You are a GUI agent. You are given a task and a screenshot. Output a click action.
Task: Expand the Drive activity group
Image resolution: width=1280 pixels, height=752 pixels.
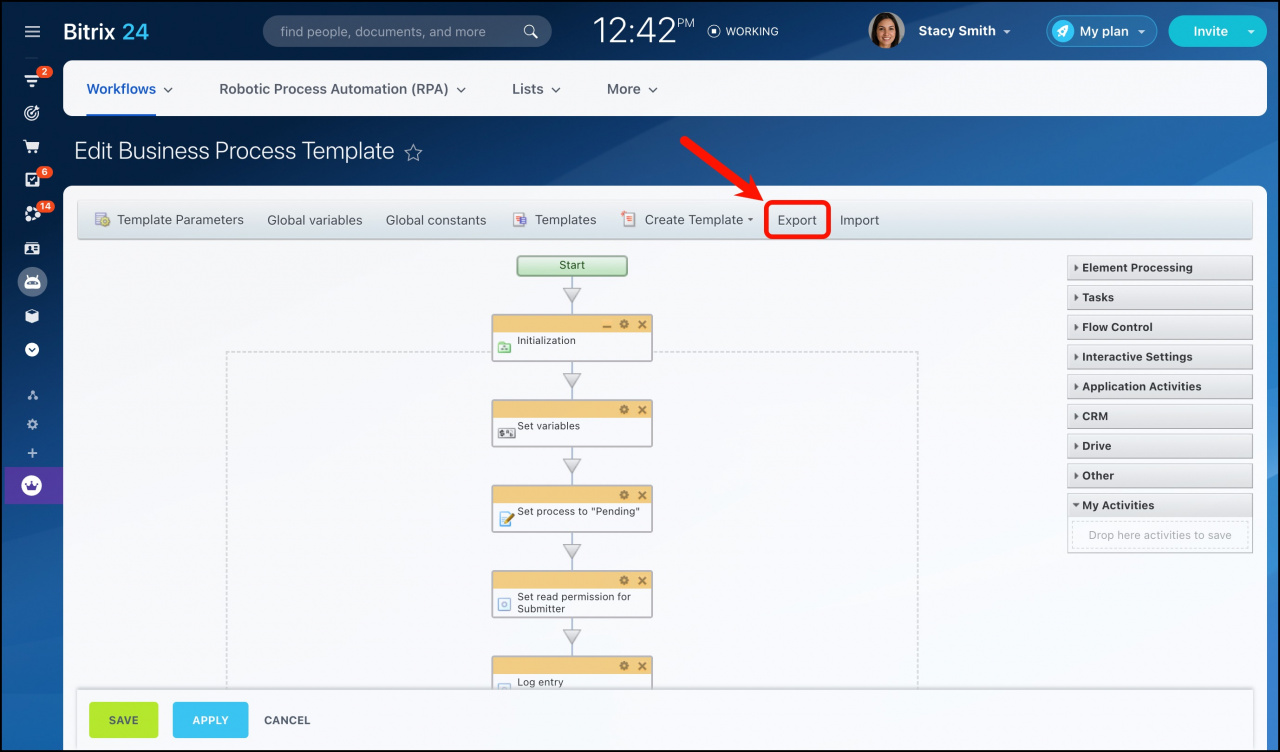1160,446
